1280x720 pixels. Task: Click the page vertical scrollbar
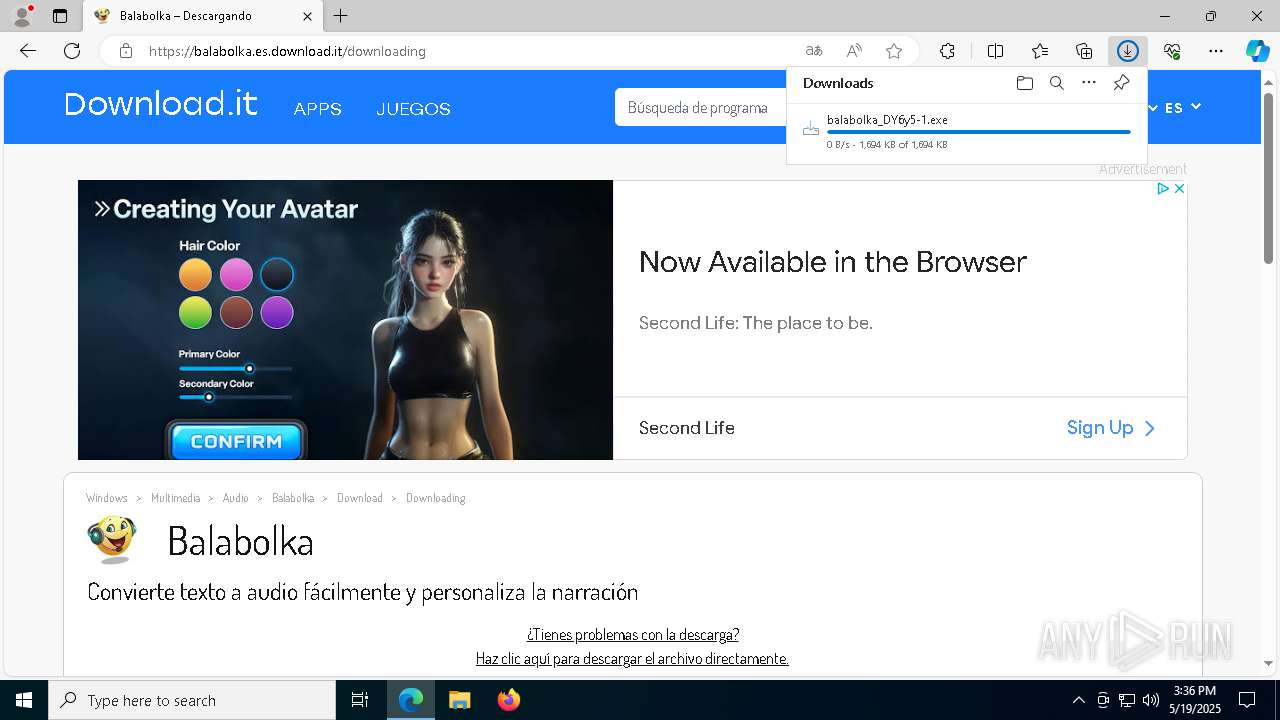point(1269,178)
